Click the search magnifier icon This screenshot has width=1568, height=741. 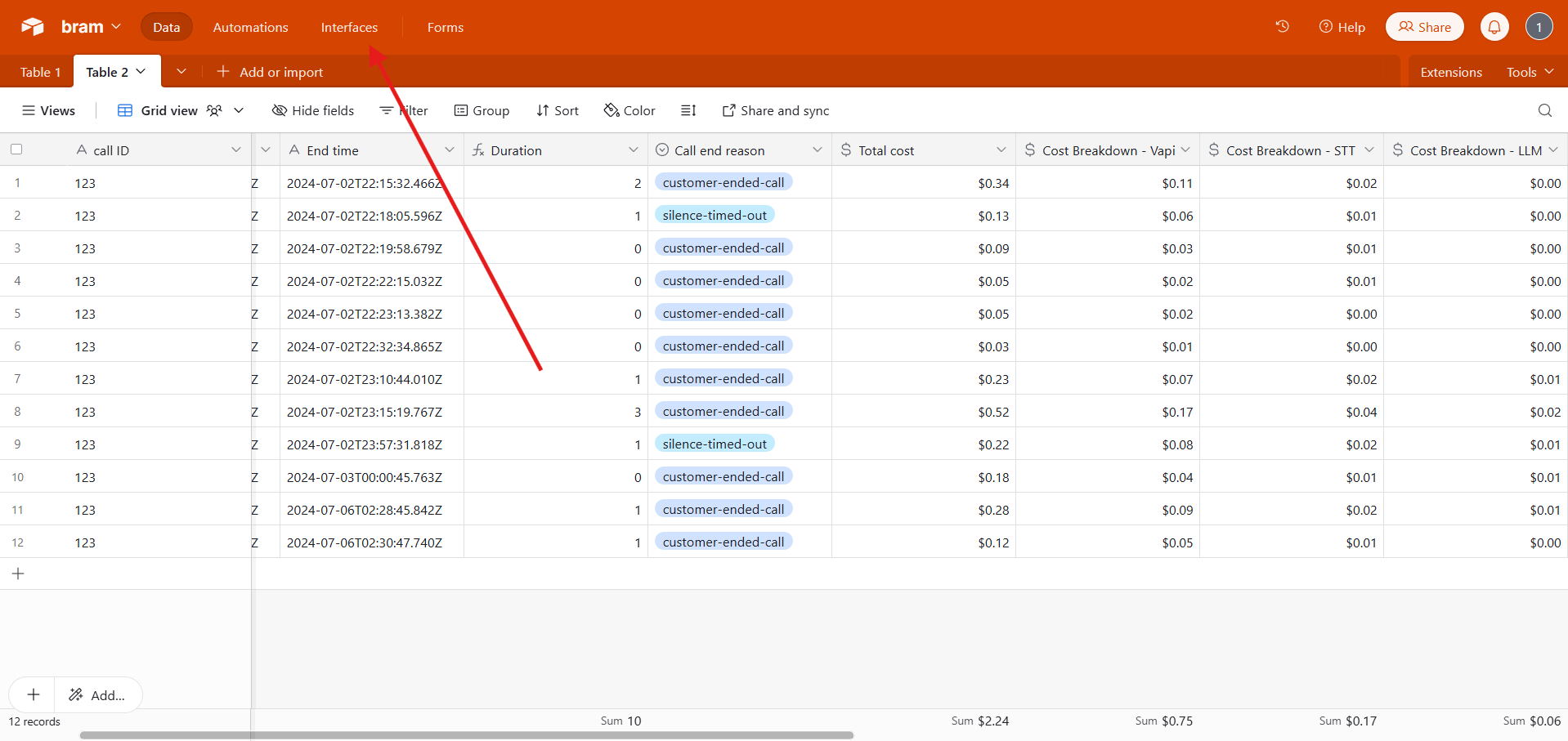pos(1544,110)
